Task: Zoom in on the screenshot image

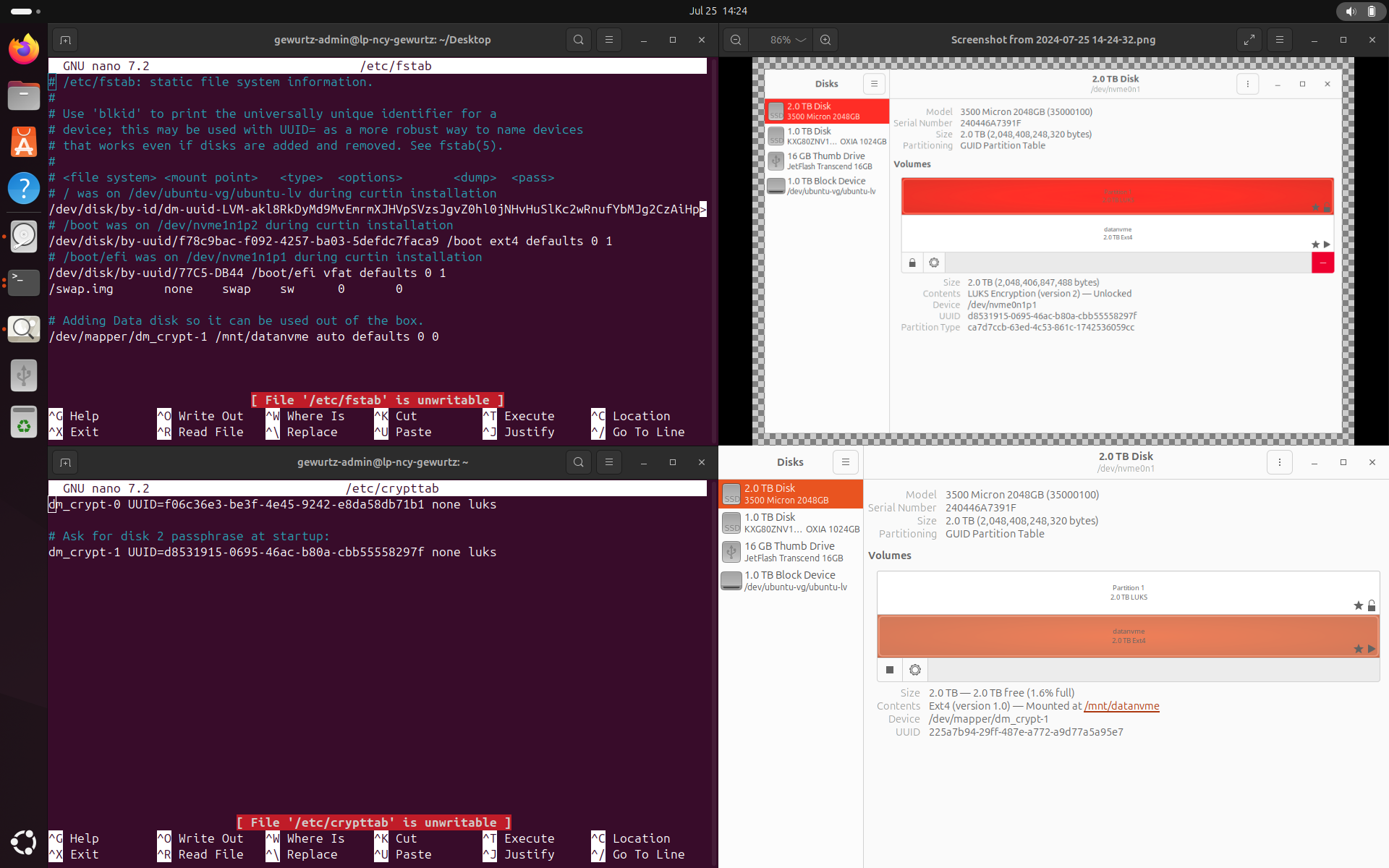Action: (x=825, y=40)
